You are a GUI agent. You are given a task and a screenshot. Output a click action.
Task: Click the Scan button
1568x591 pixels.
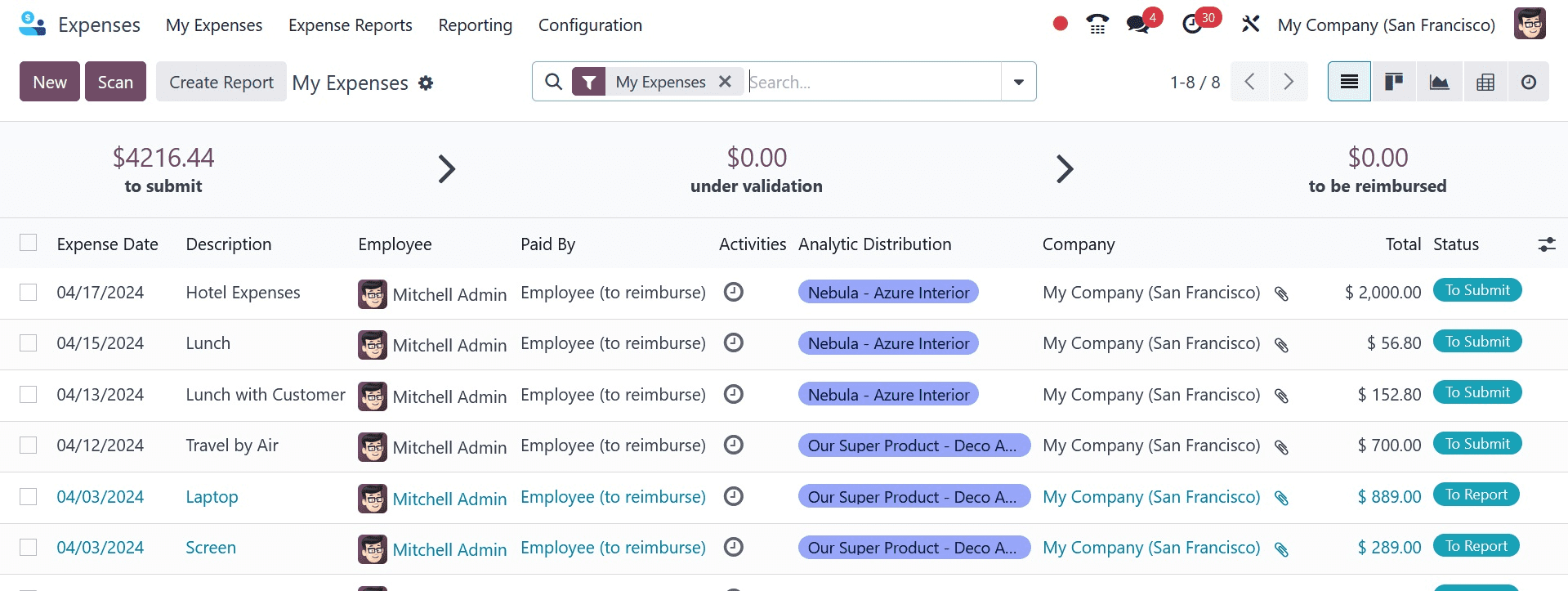point(115,82)
